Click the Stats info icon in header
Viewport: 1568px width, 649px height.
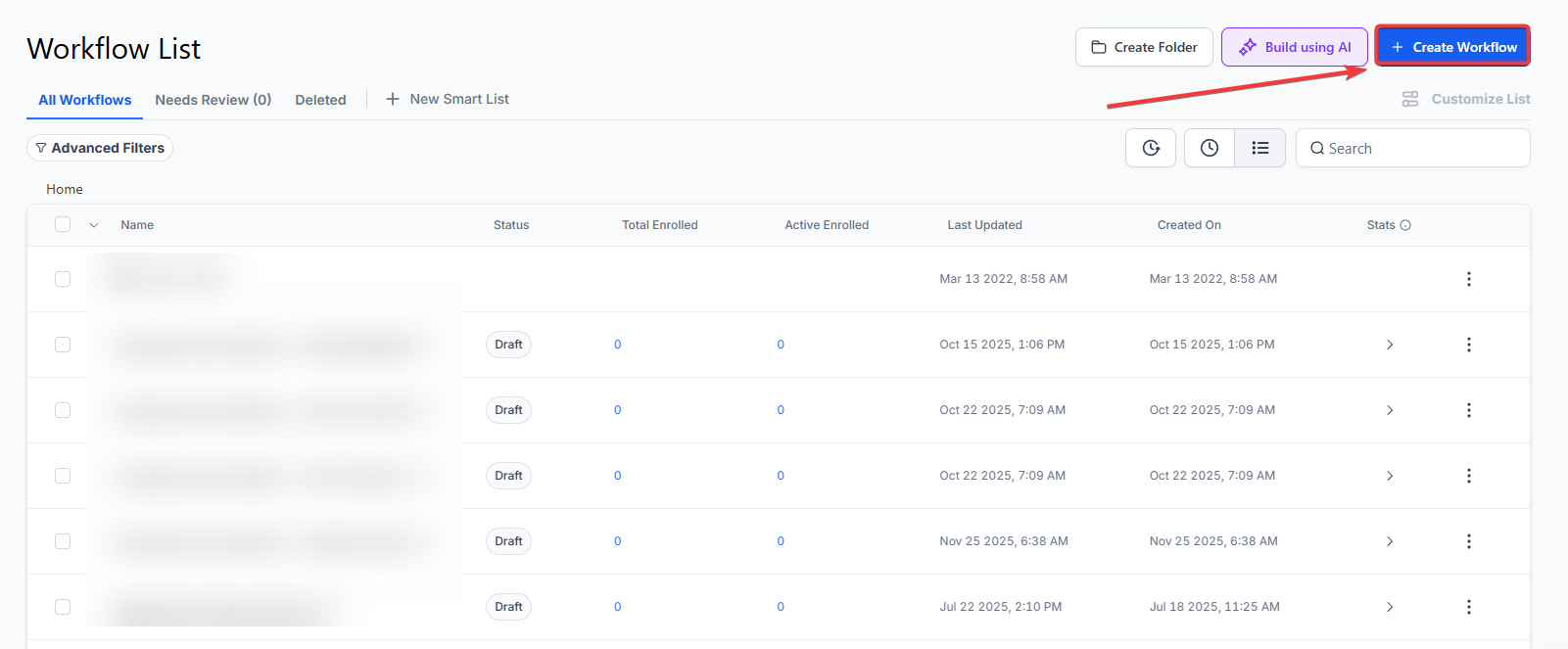[x=1405, y=225]
